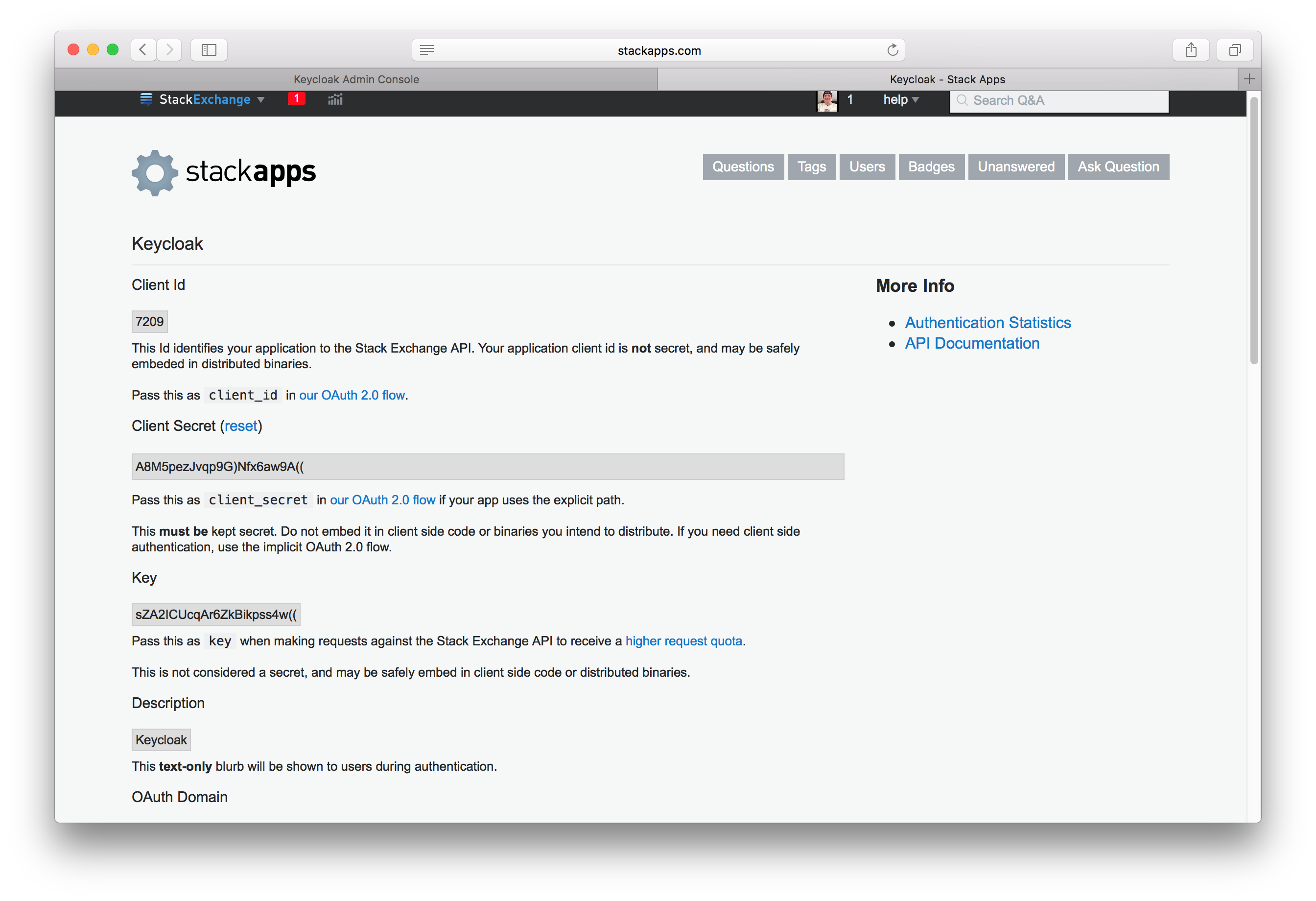Open the StackExchange site switcher dropdown
The image size is (1316, 901).
click(204, 99)
